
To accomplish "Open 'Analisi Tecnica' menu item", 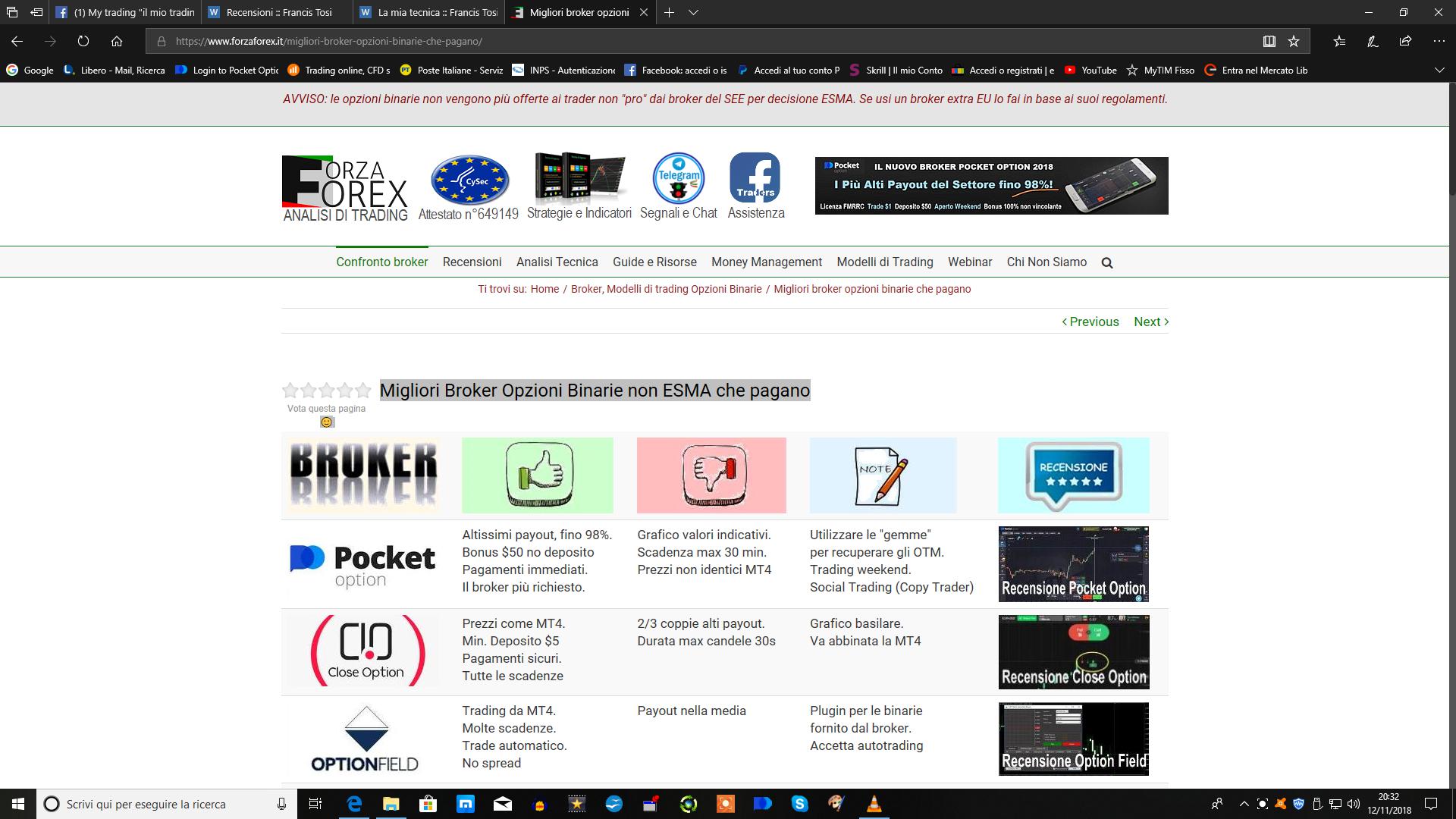I will (557, 262).
